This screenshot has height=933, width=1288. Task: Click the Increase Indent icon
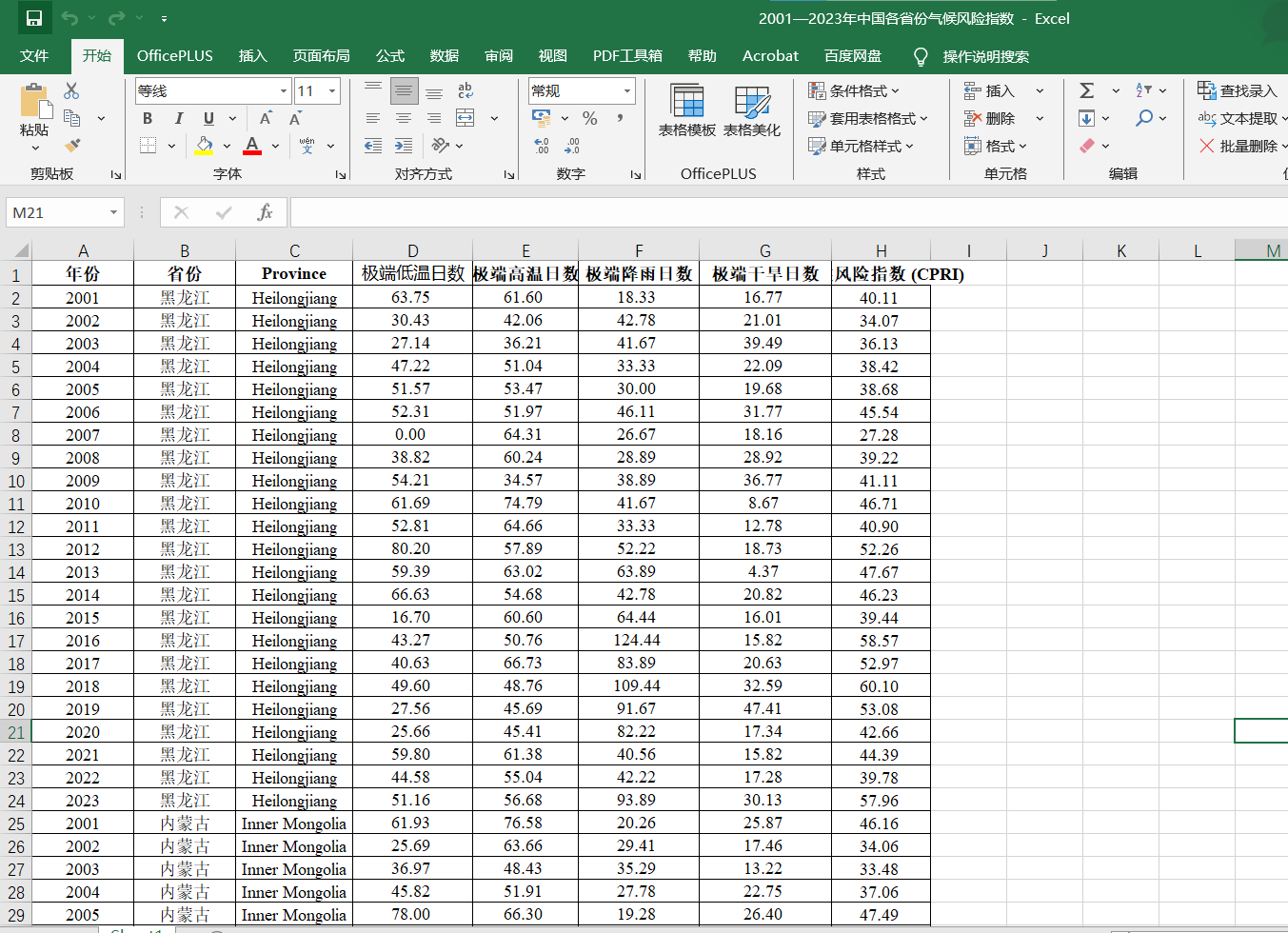[404, 146]
